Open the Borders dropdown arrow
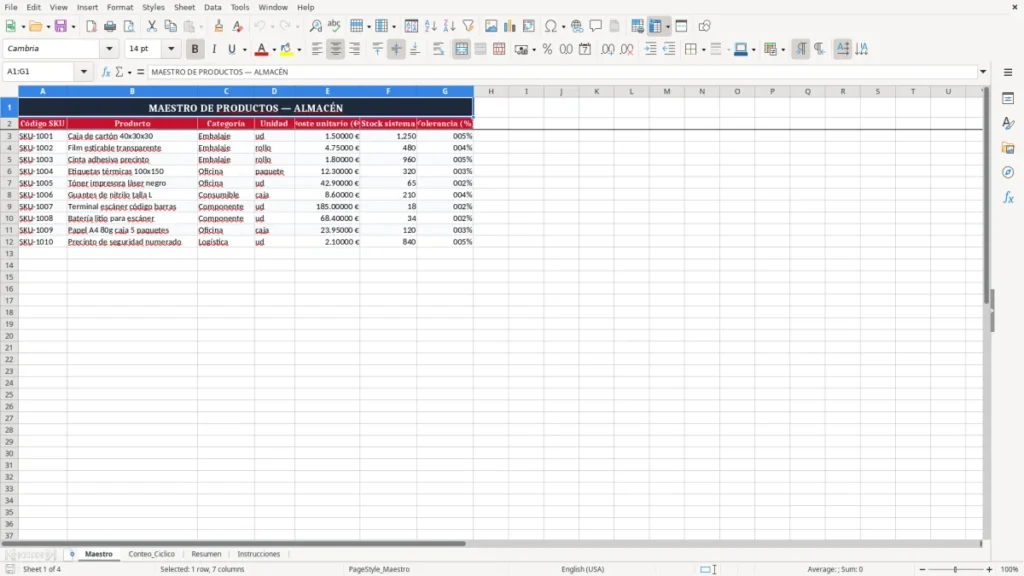The image size is (1024, 576). [703, 50]
